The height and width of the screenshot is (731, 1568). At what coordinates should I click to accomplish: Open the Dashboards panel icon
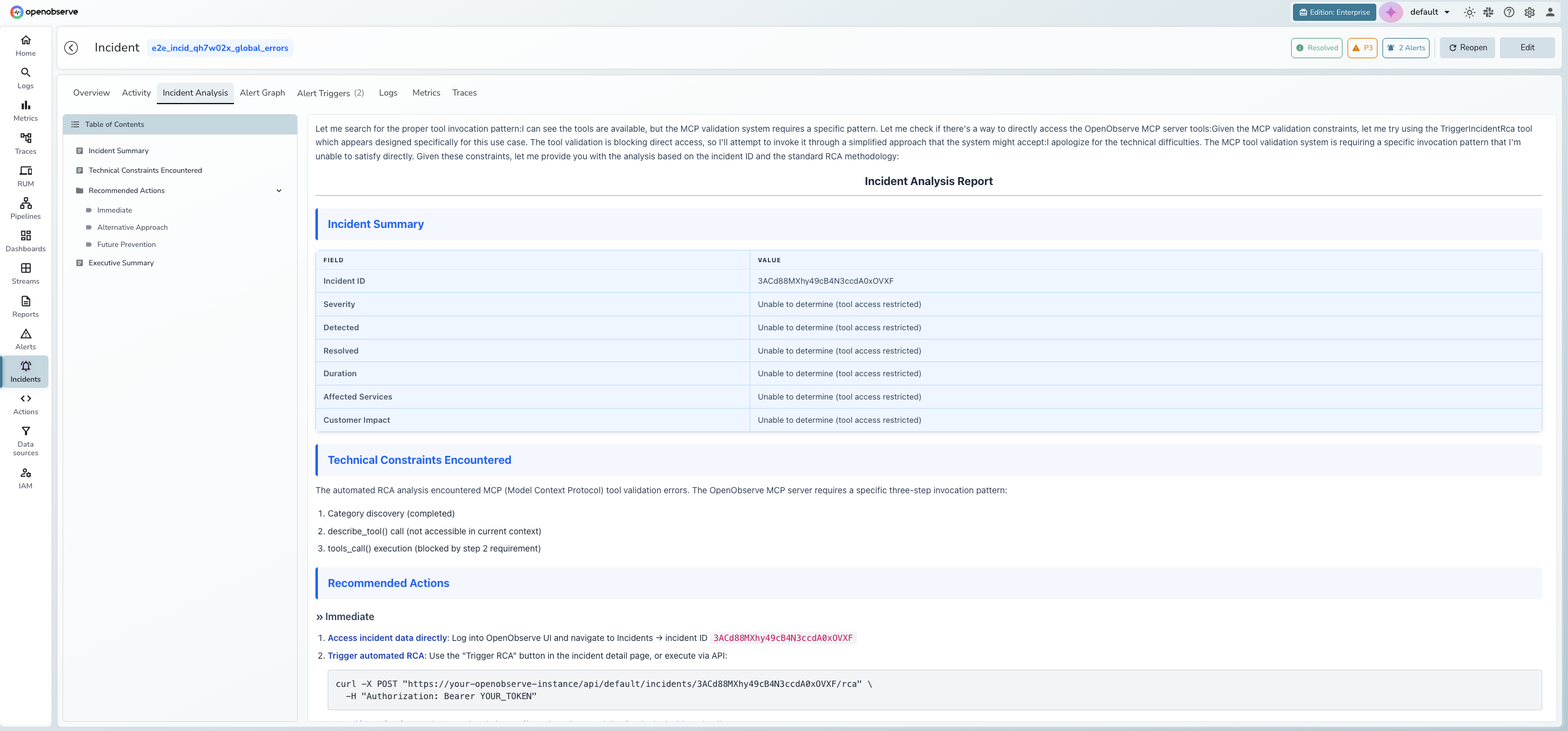pos(25,240)
